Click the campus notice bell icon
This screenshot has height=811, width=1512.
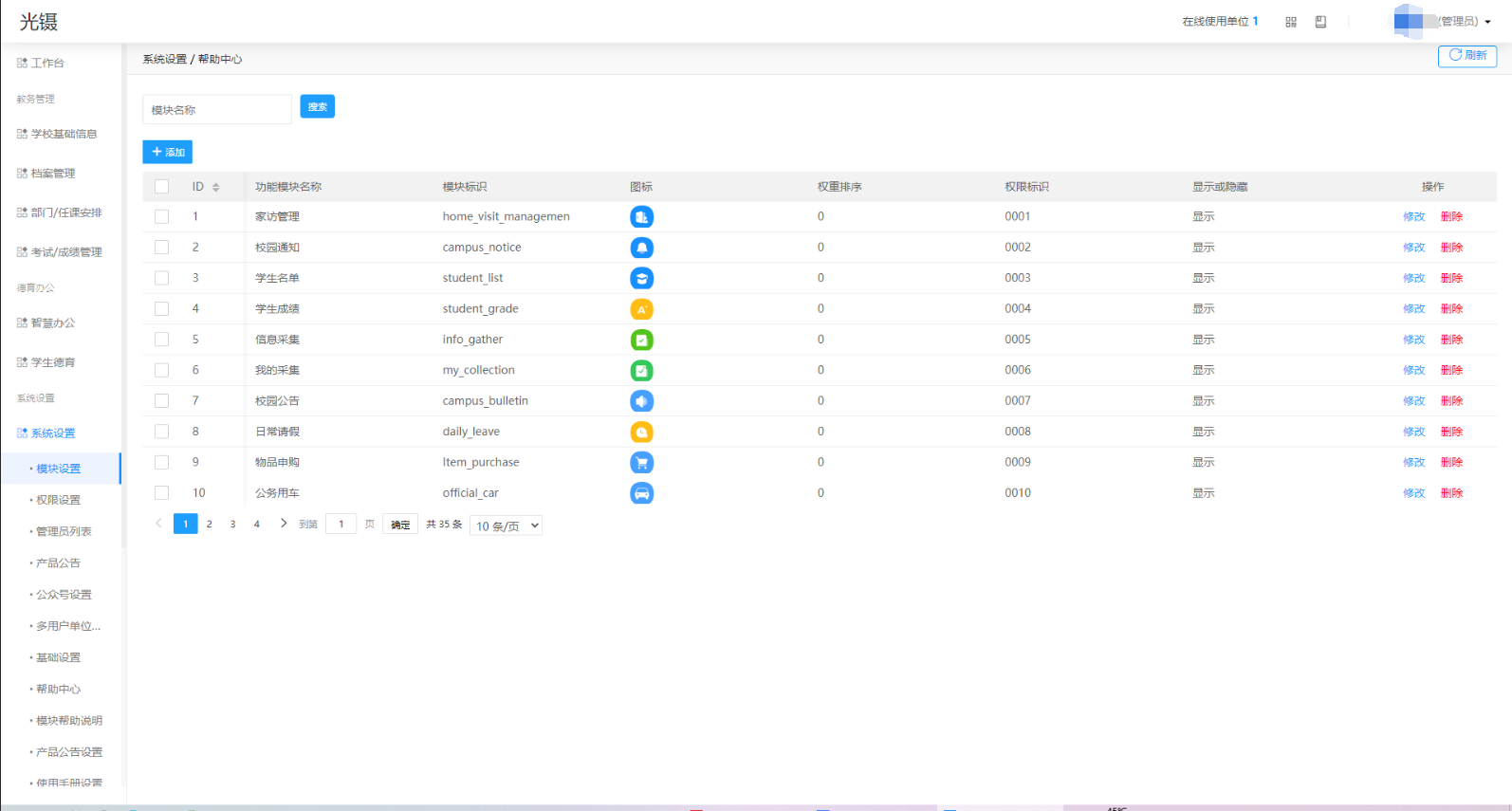[x=642, y=248]
